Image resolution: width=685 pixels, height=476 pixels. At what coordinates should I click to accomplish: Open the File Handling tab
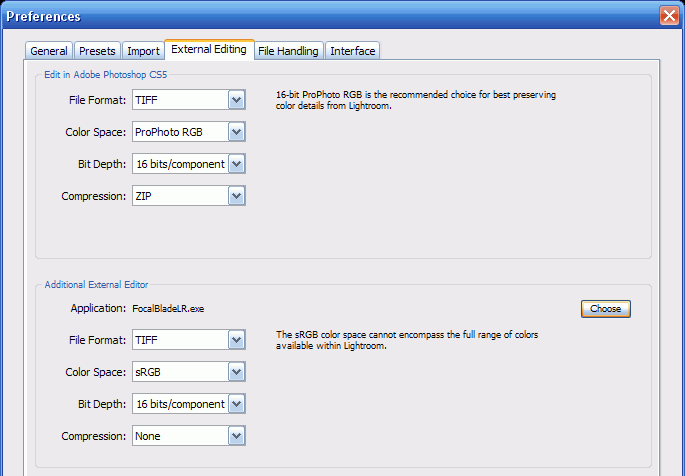[288, 51]
